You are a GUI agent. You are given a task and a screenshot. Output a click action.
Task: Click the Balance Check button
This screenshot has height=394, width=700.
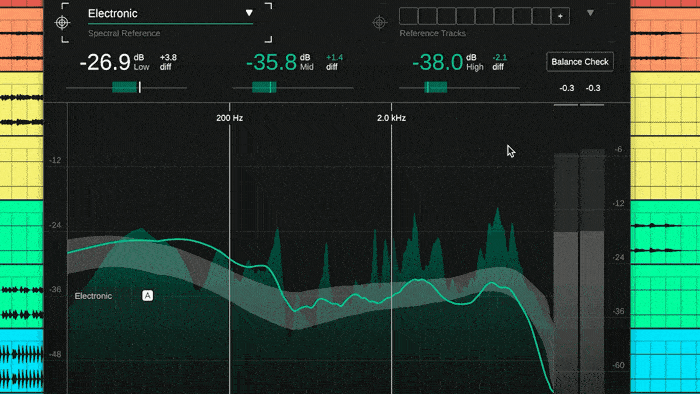[579, 62]
